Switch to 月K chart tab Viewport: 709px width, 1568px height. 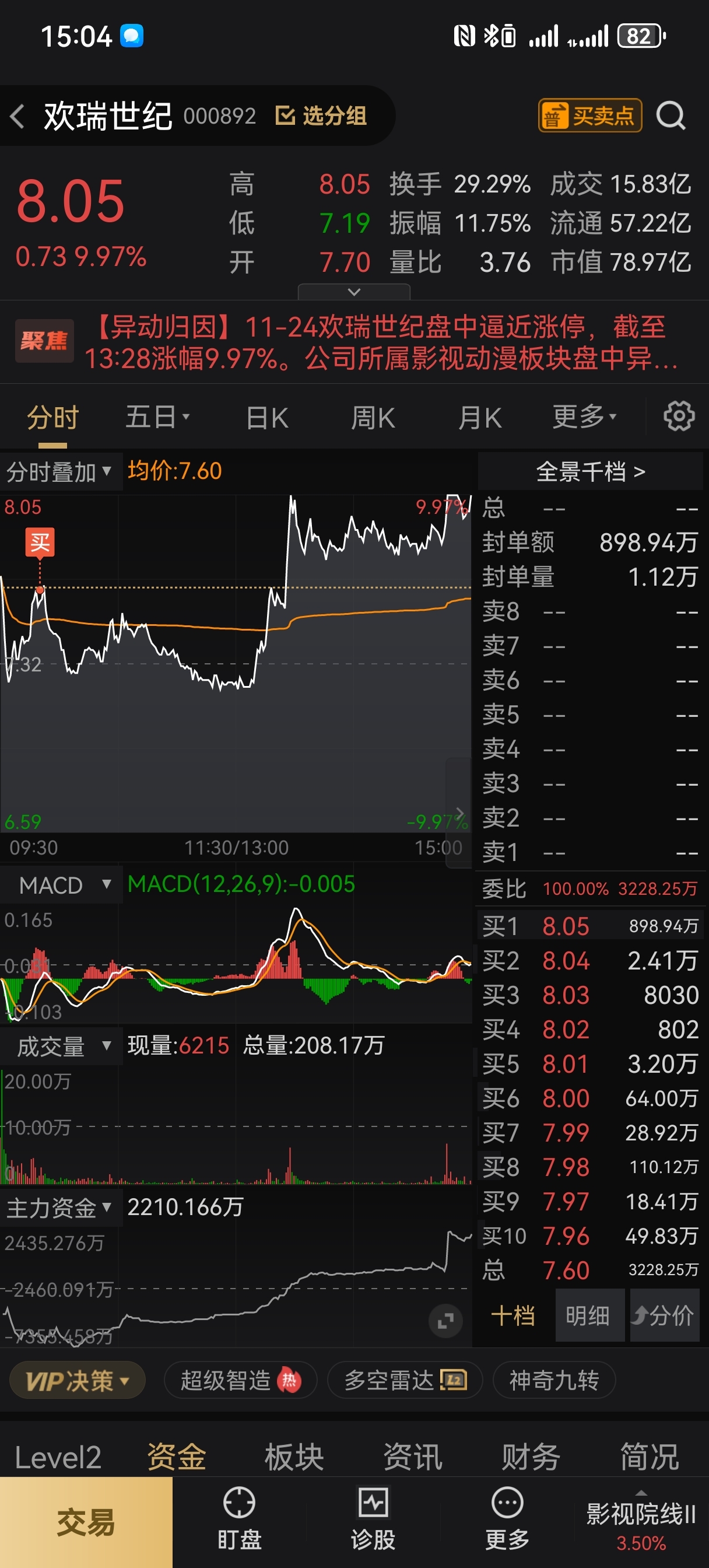tap(479, 418)
